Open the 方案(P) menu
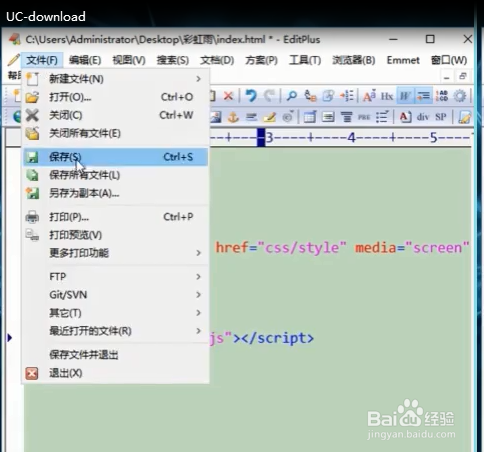This screenshot has width=484, height=452. point(261,60)
